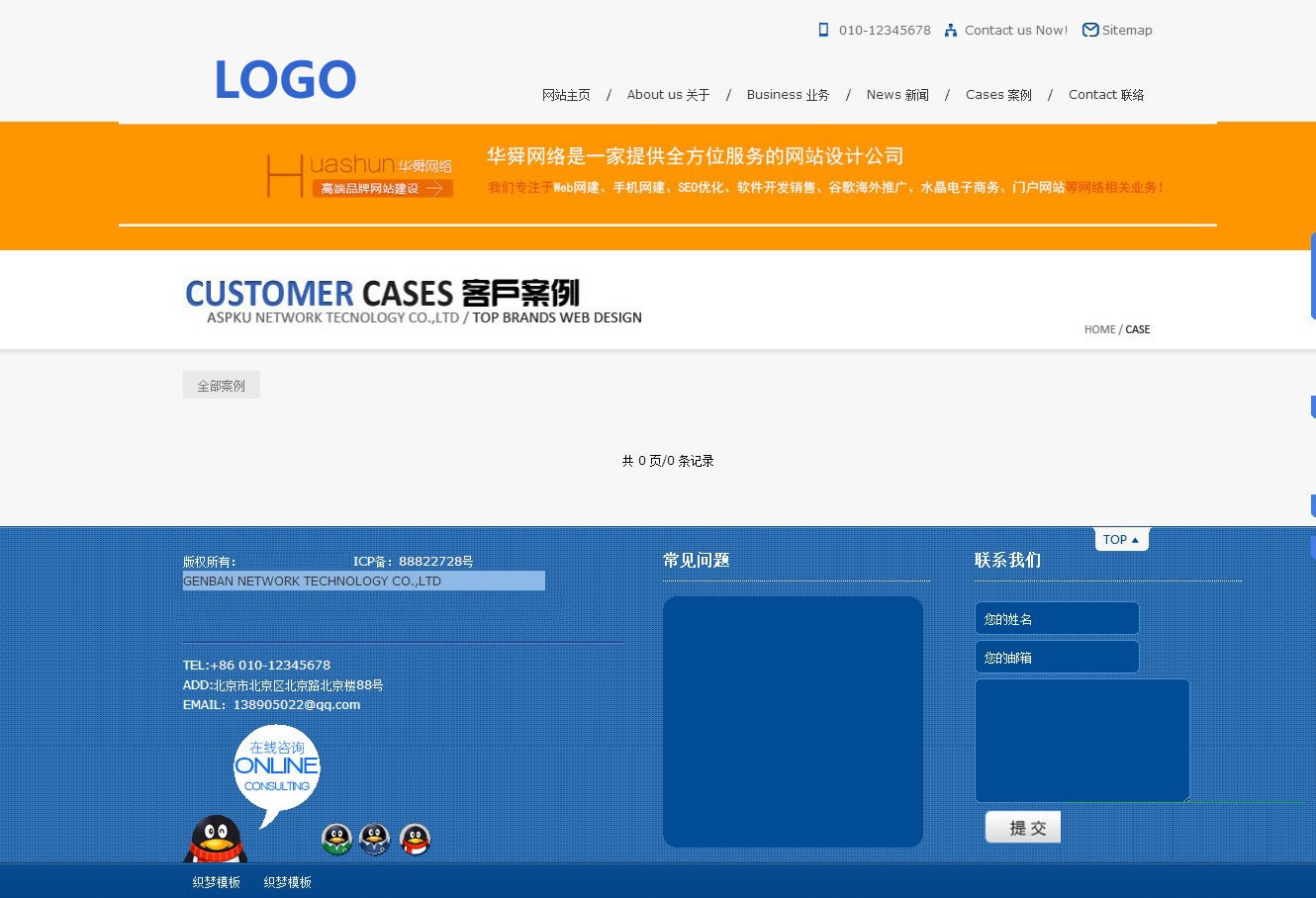The height and width of the screenshot is (898, 1316).
Task: Click the 您的姓名 name input field
Action: (1057, 618)
